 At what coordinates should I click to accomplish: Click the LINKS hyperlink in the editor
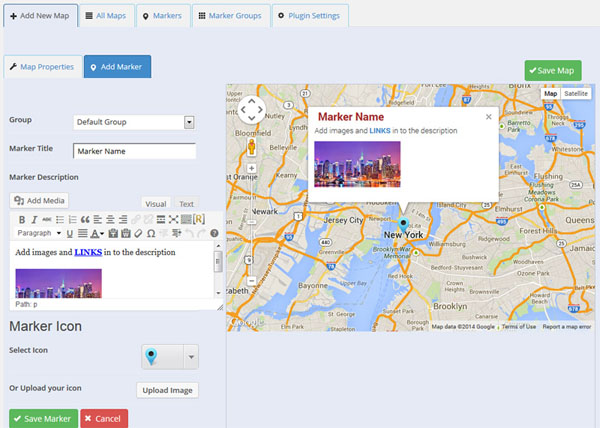88,252
